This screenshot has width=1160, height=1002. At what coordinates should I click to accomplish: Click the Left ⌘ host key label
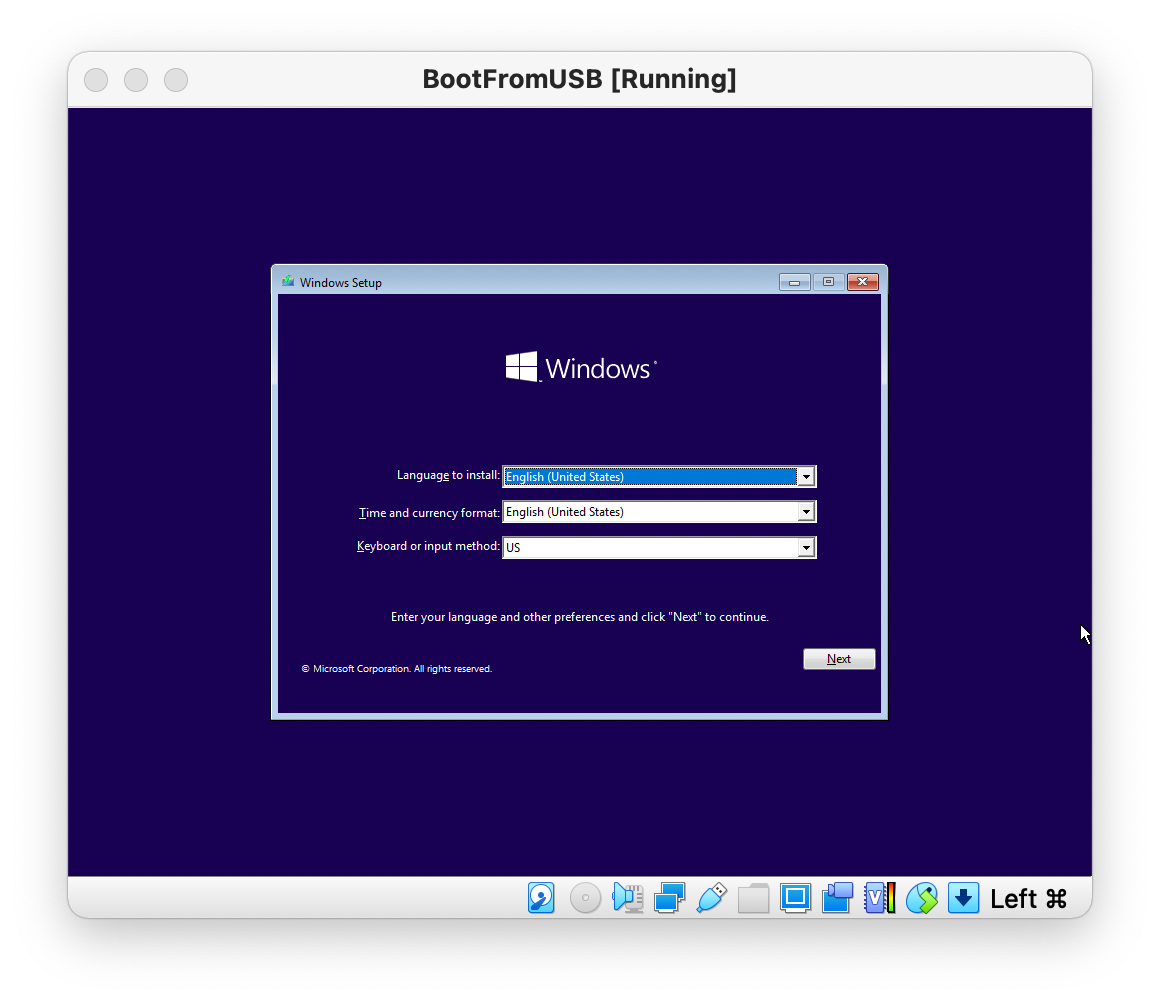click(x=1028, y=898)
